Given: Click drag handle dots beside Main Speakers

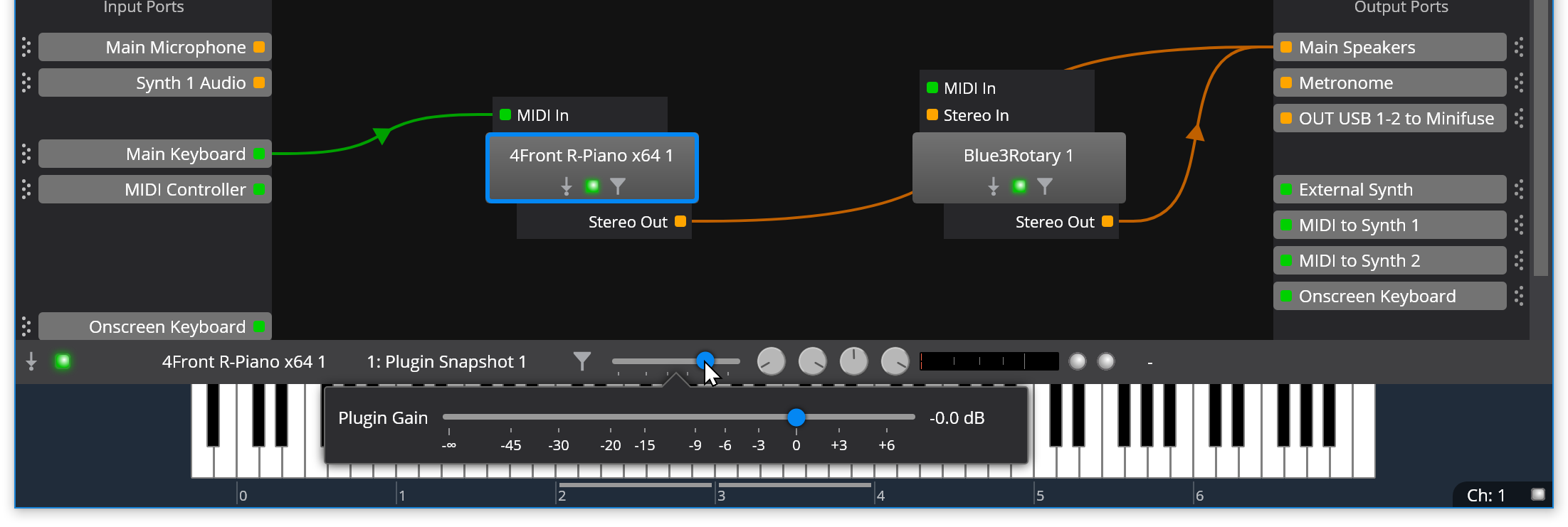Looking at the screenshot, I should tap(1519, 47).
